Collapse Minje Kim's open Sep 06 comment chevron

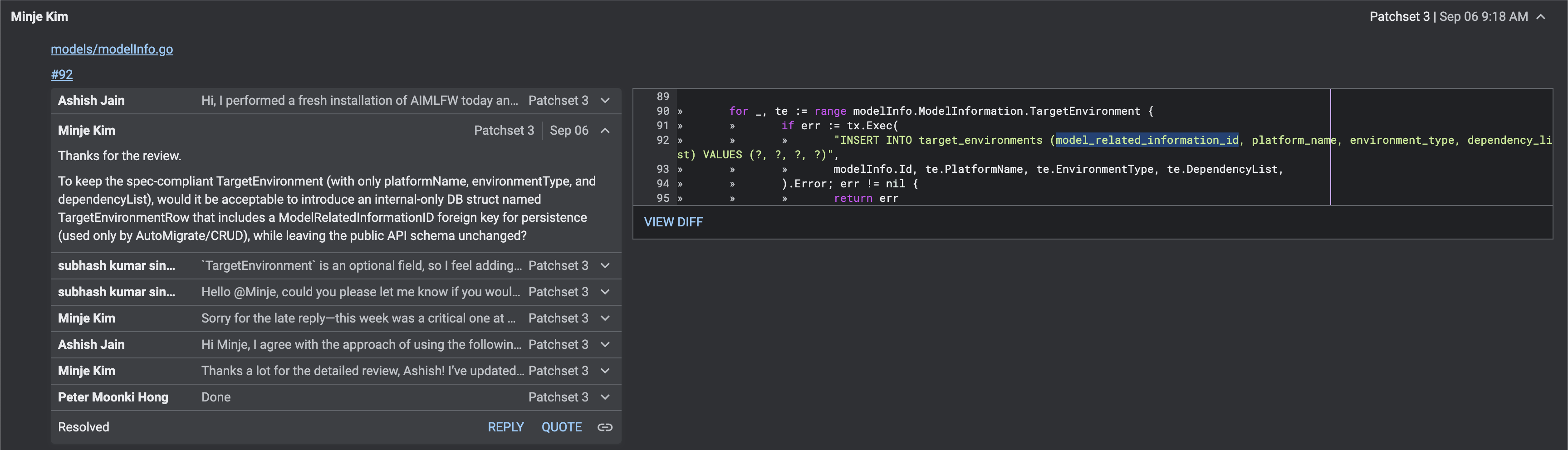pyautogui.click(x=605, y=130)
